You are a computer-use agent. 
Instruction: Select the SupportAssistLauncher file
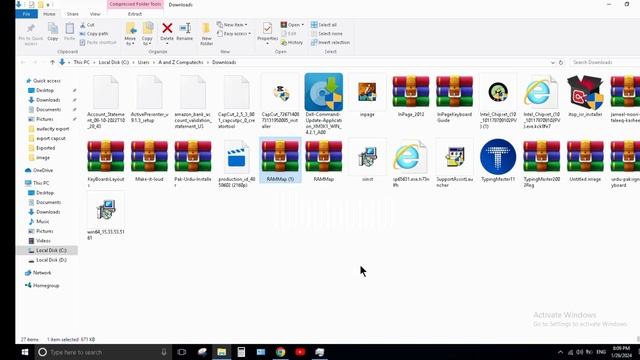pos(454,163)
